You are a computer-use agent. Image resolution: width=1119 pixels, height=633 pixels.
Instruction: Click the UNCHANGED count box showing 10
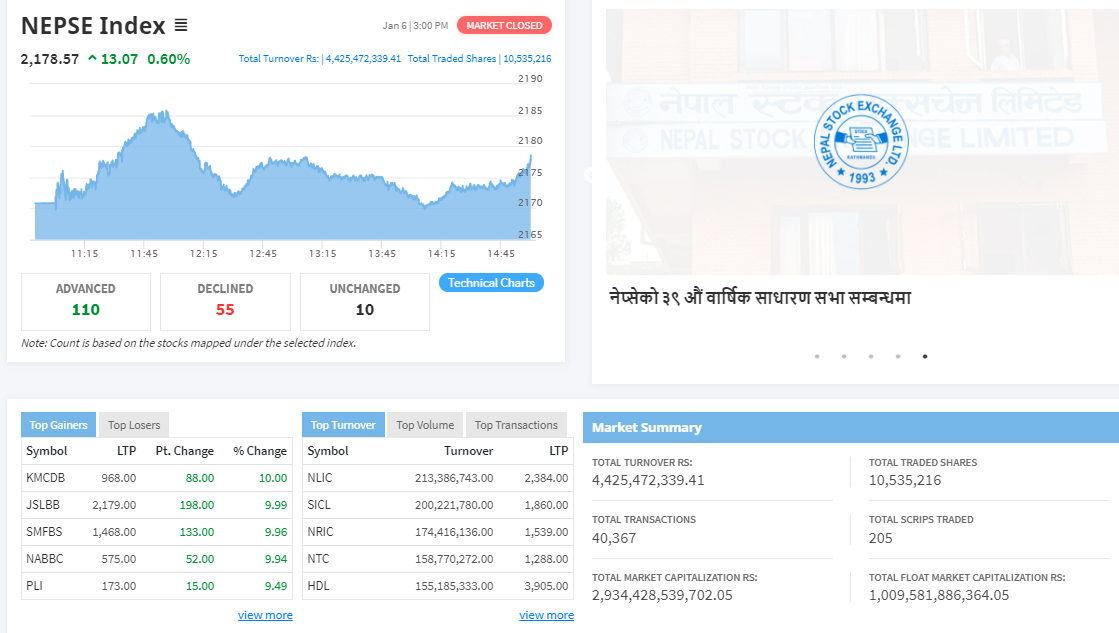pos(365,302)
